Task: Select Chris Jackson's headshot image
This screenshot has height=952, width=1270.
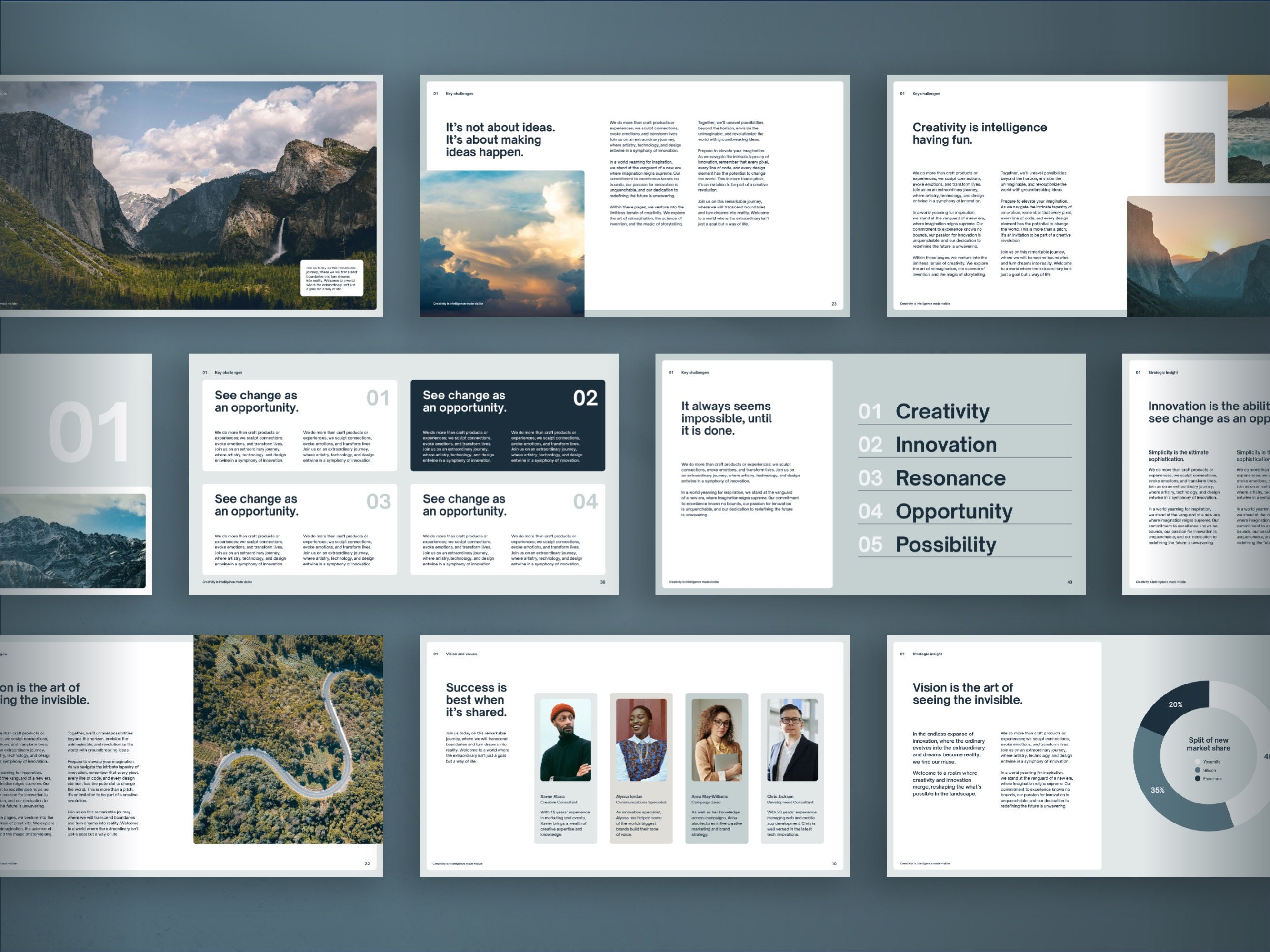Action: pyautogui.click(x=792, y=740)
